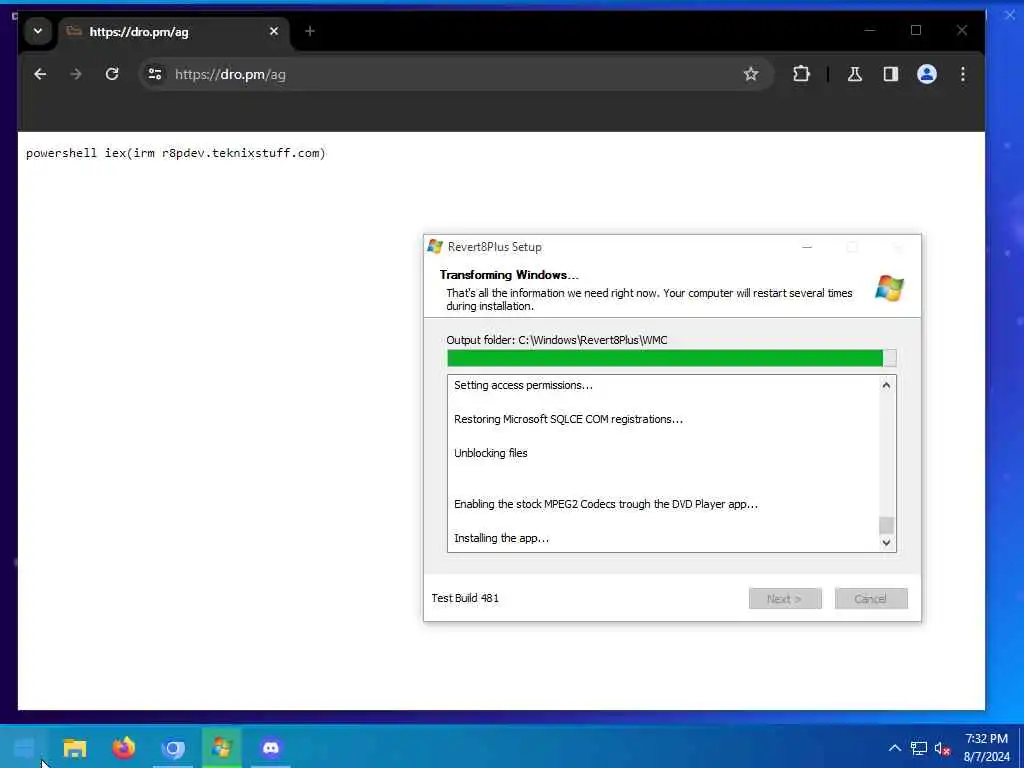
Task: Click the browser forward arrow
Action: [x=76, y=74]
